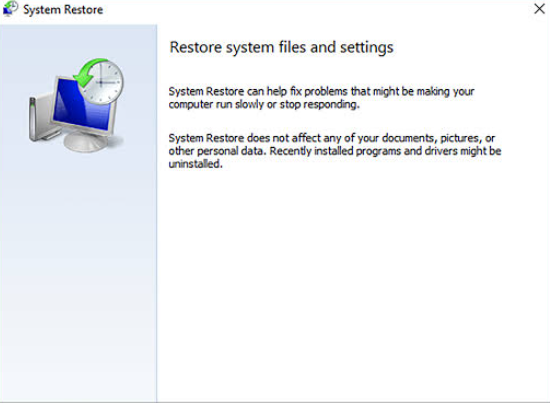This screenshot has height=403, width=550.
Task: Click the paragraph starting "System Restore can help"
Action: (x=321, y=98)
